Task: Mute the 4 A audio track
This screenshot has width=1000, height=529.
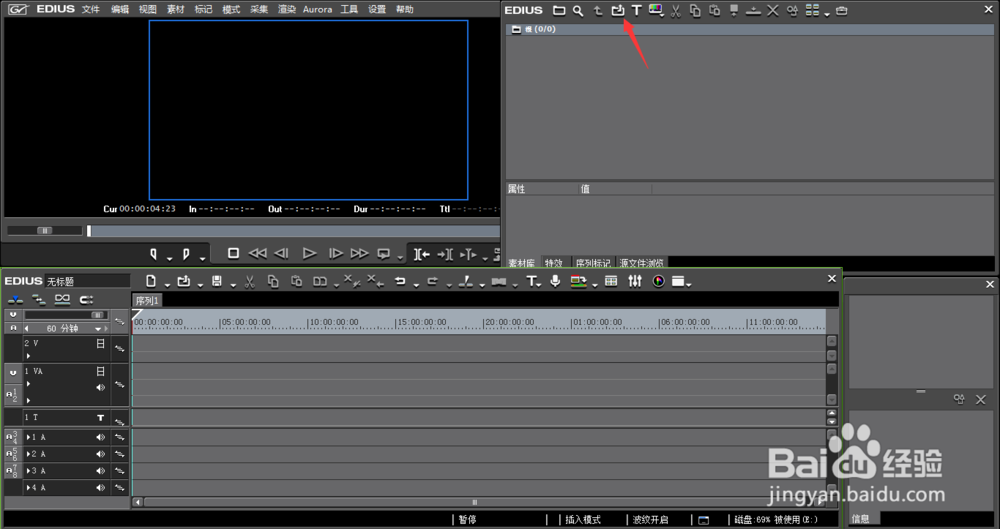Action: coord(100,488)
